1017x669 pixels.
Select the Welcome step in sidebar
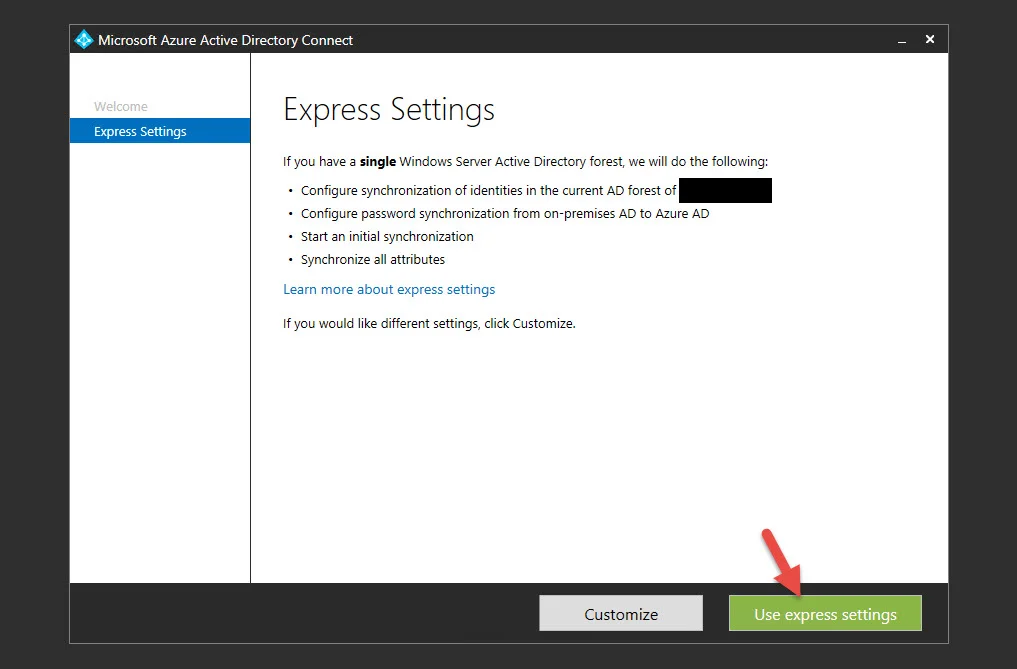(121, 106)
